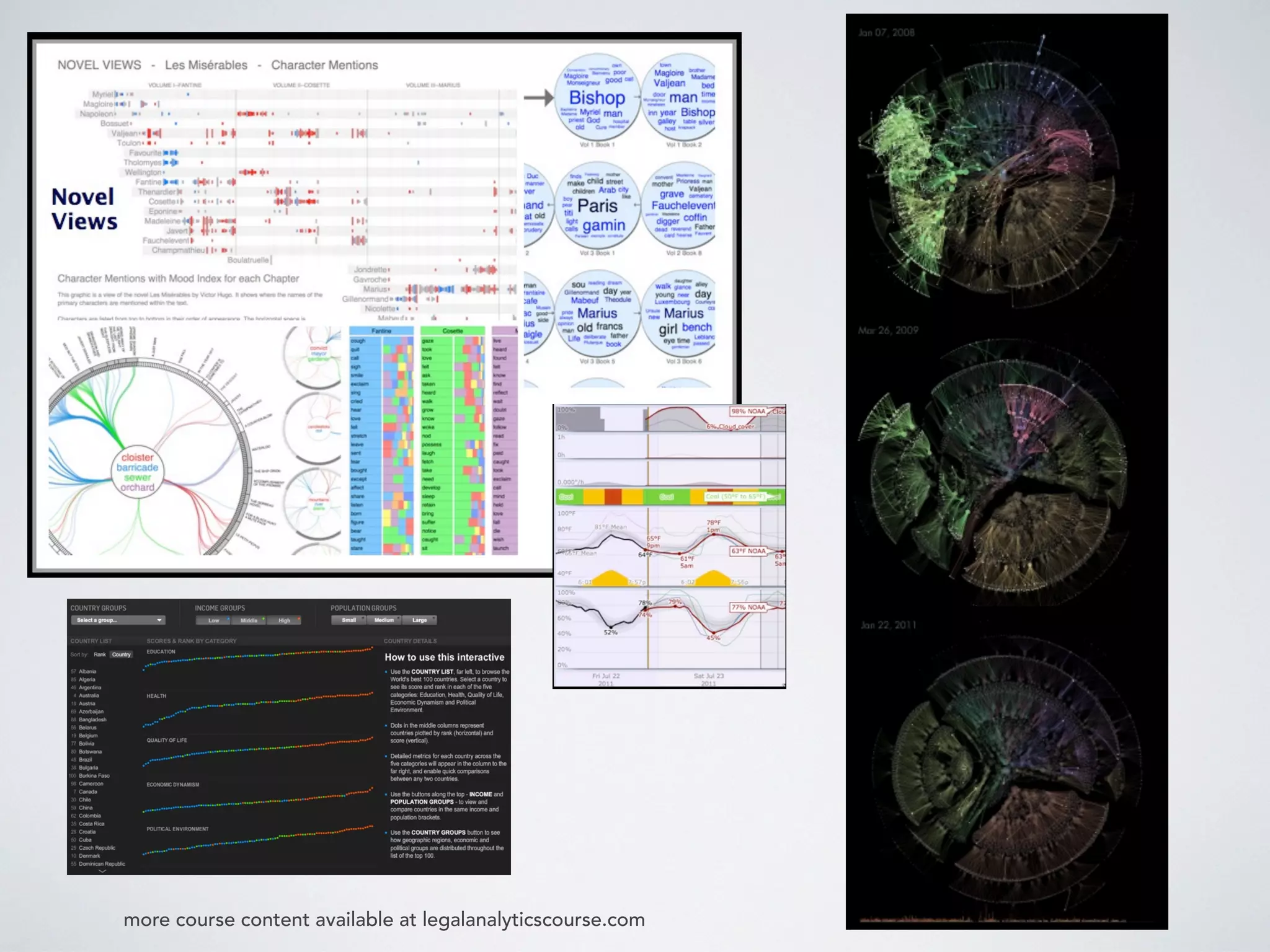1270x952 pixels.
Task: Click the '98% NOAA' cloud cover label
Action: click(x=747, y=412)
